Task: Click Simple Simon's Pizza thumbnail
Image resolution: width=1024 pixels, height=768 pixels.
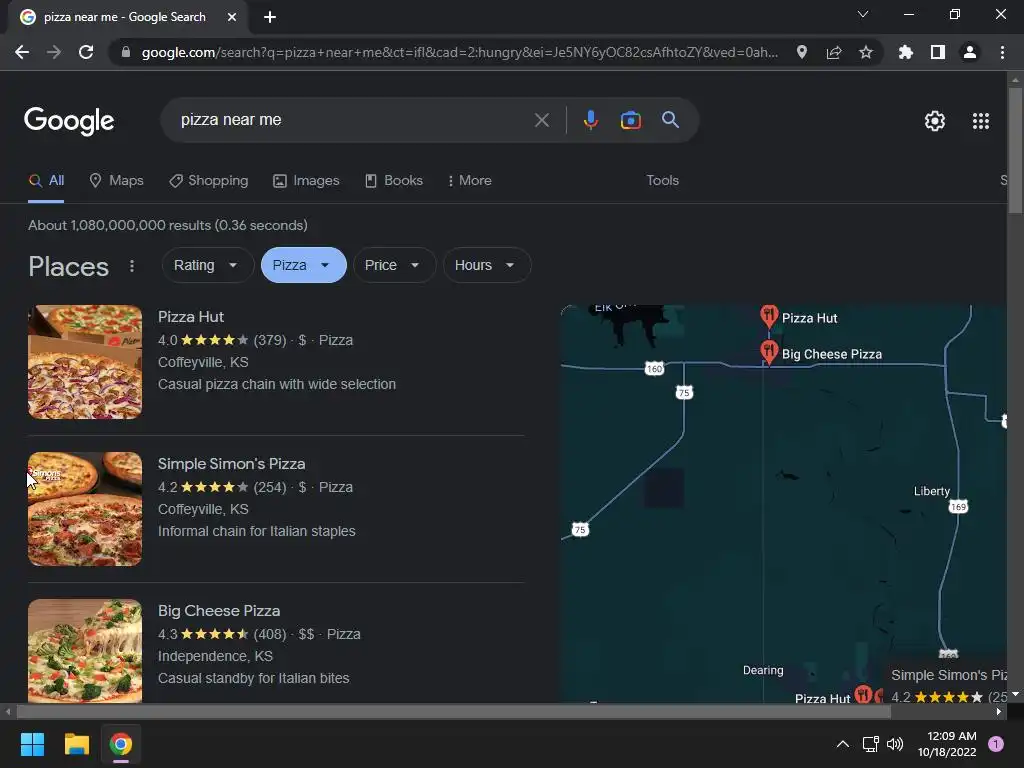Action: click(85, 509)
